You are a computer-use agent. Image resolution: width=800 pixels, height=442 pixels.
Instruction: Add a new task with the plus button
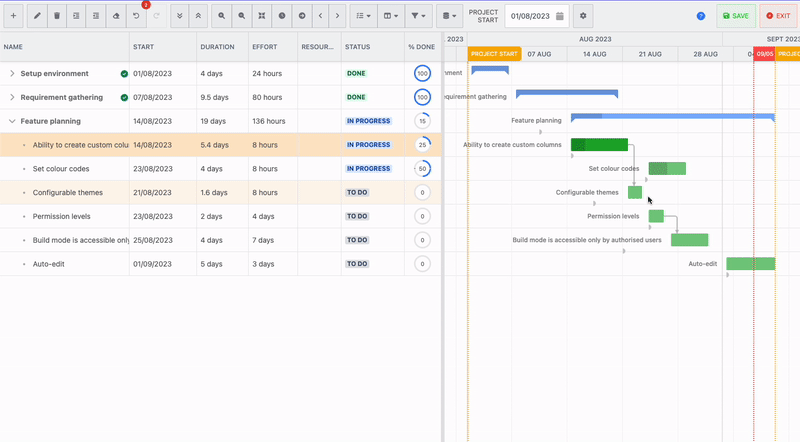click(x=13, y=16)
